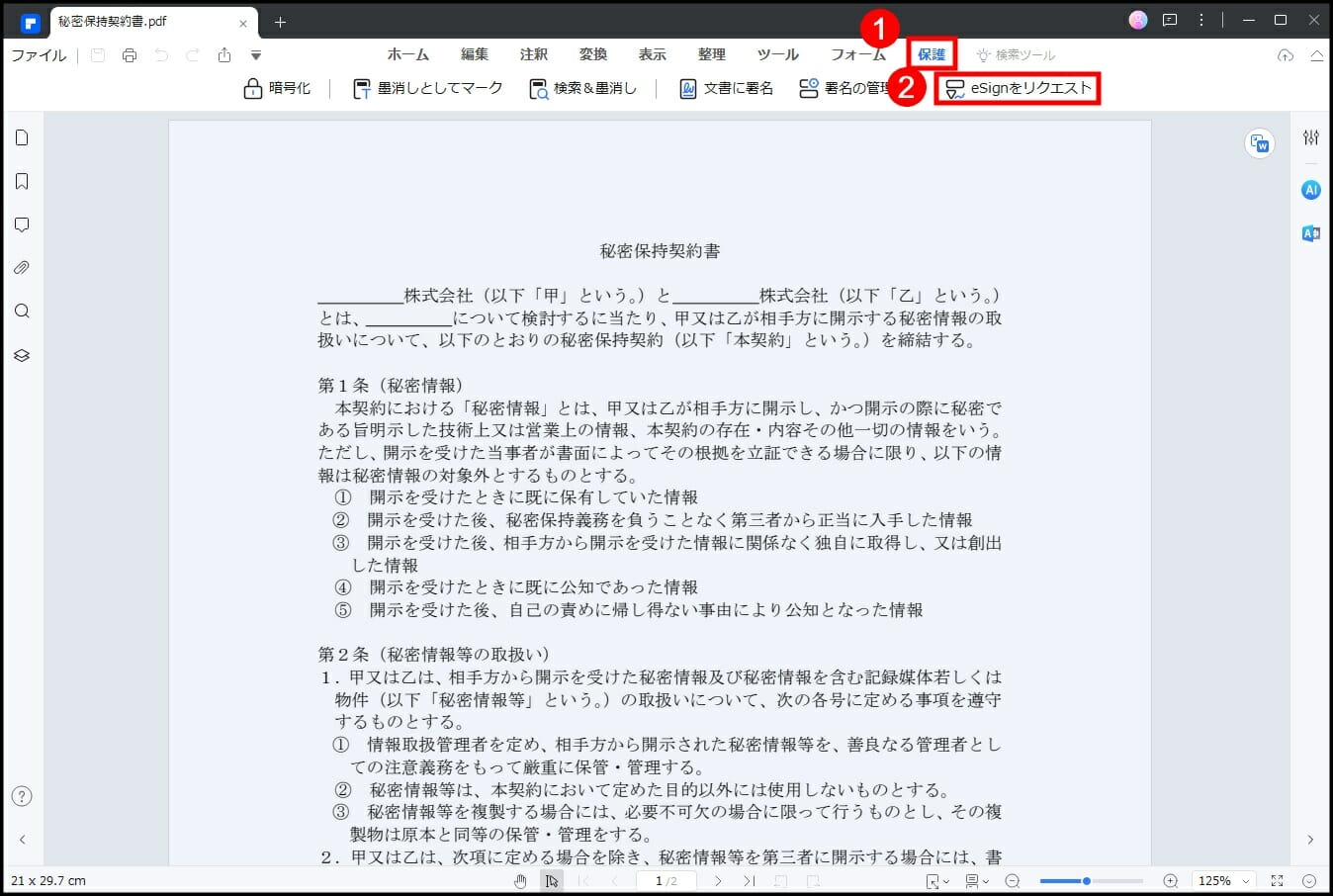1333x896 pixels.
Task: Open the comments panel icon
Action: click(x=22, y=224)
